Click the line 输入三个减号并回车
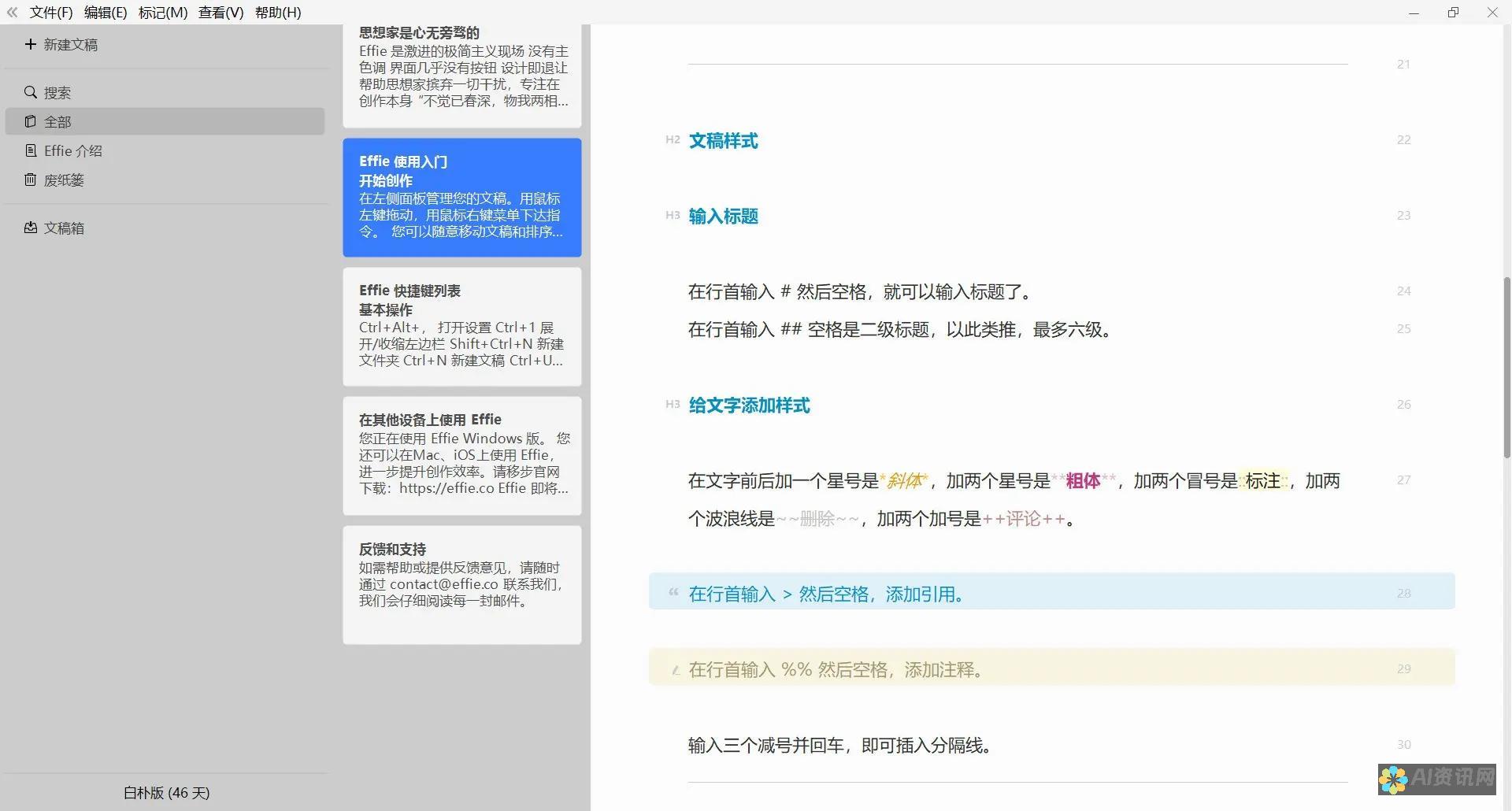Screen dimensions: 1512x811 tap(839, 746)
